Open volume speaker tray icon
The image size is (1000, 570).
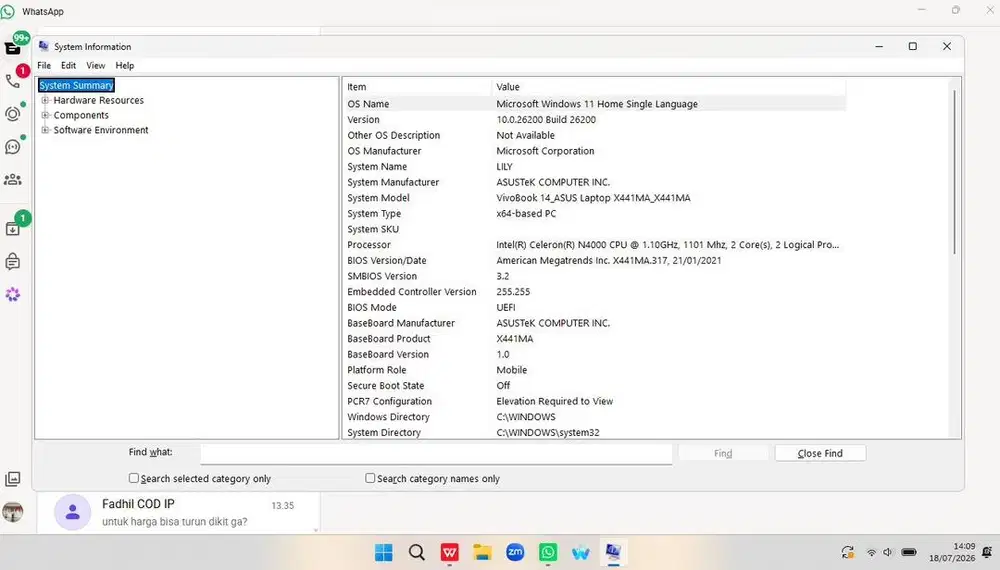(x=888, y=552)
